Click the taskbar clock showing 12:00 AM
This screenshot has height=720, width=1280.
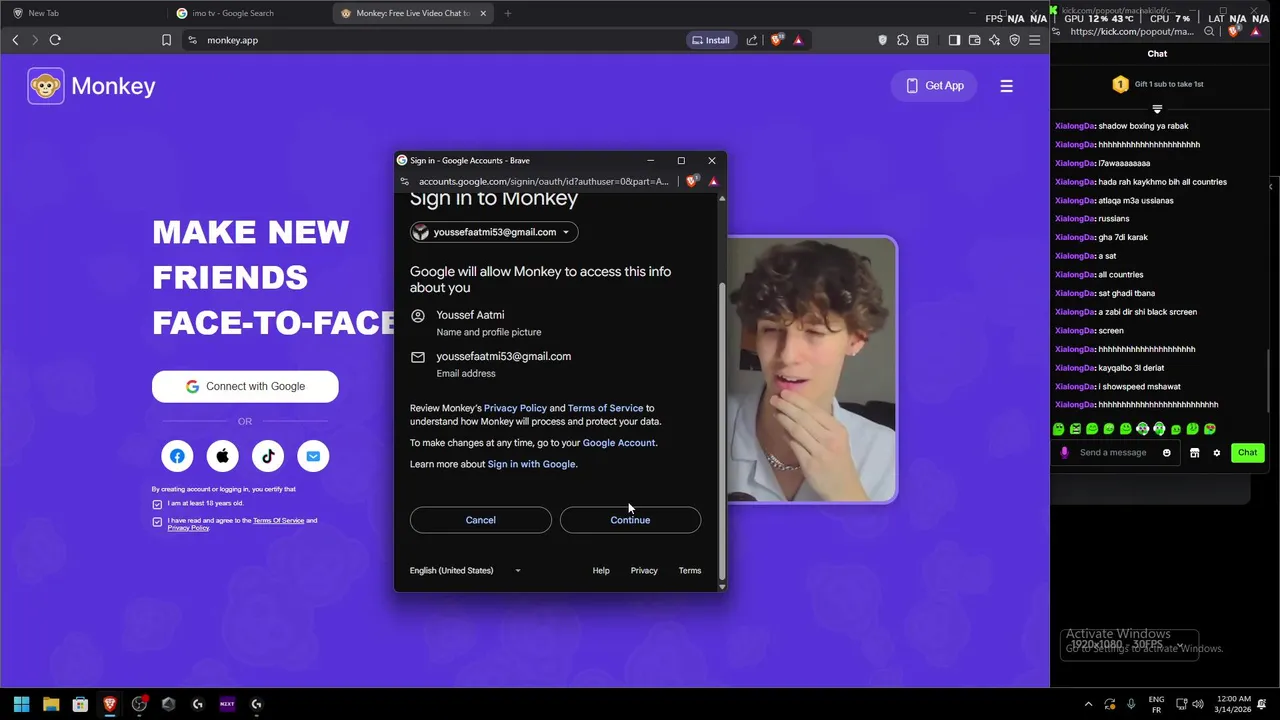(x=1234, y=704)
